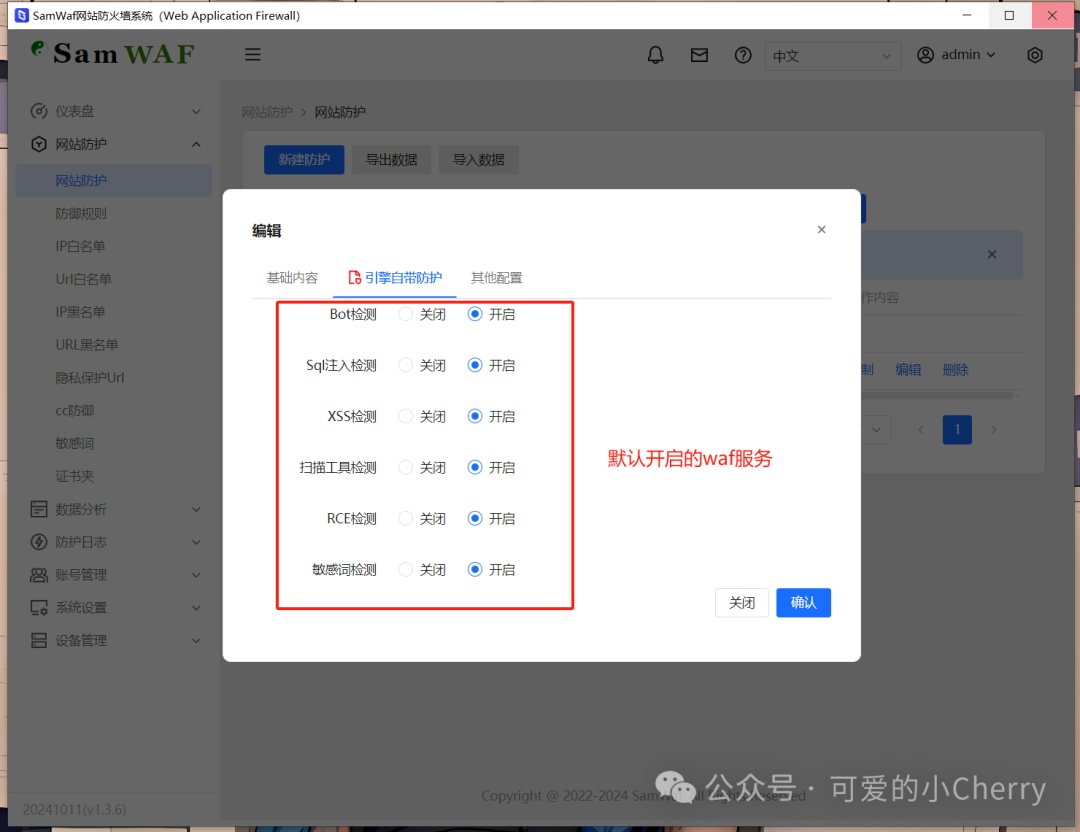Click the 数据分析 icon in sidebar
Viewport: 1080px width, 832px height.
[x=39, y=509]
